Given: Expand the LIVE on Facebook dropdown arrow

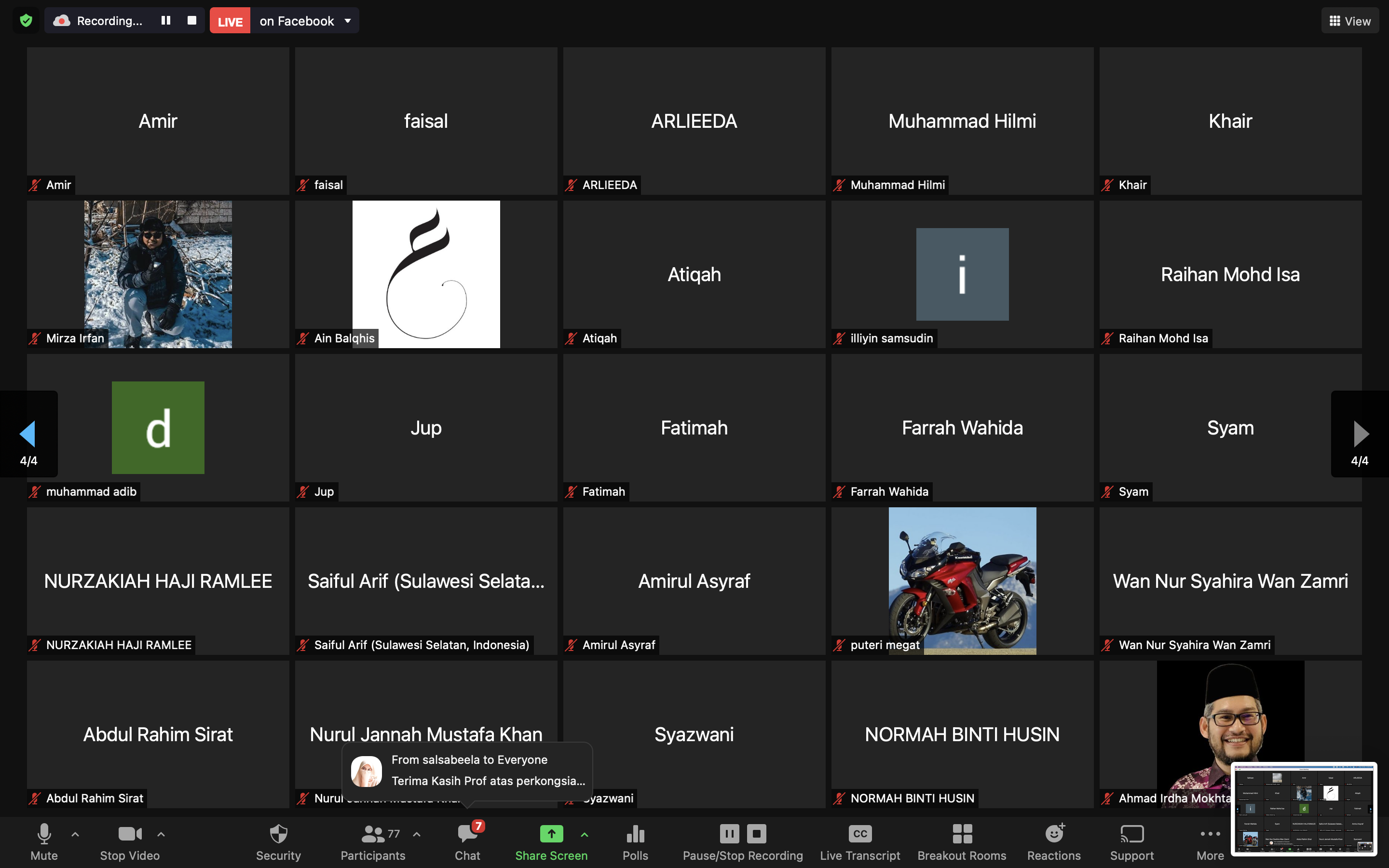Looking at the screenshot, I should (348, 21).
